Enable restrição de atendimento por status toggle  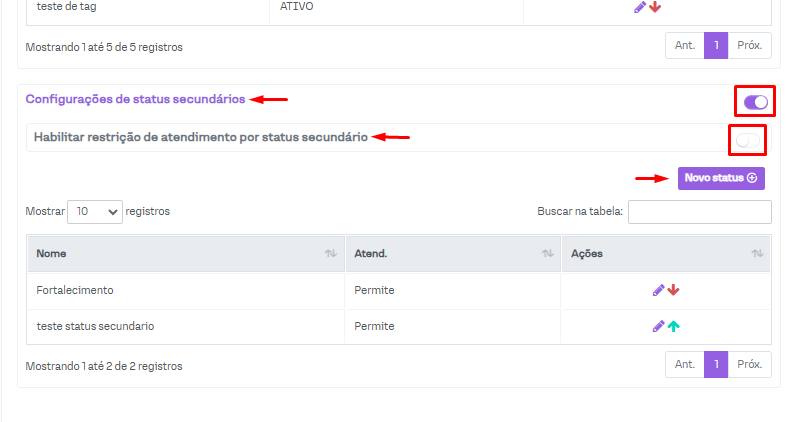747,140
